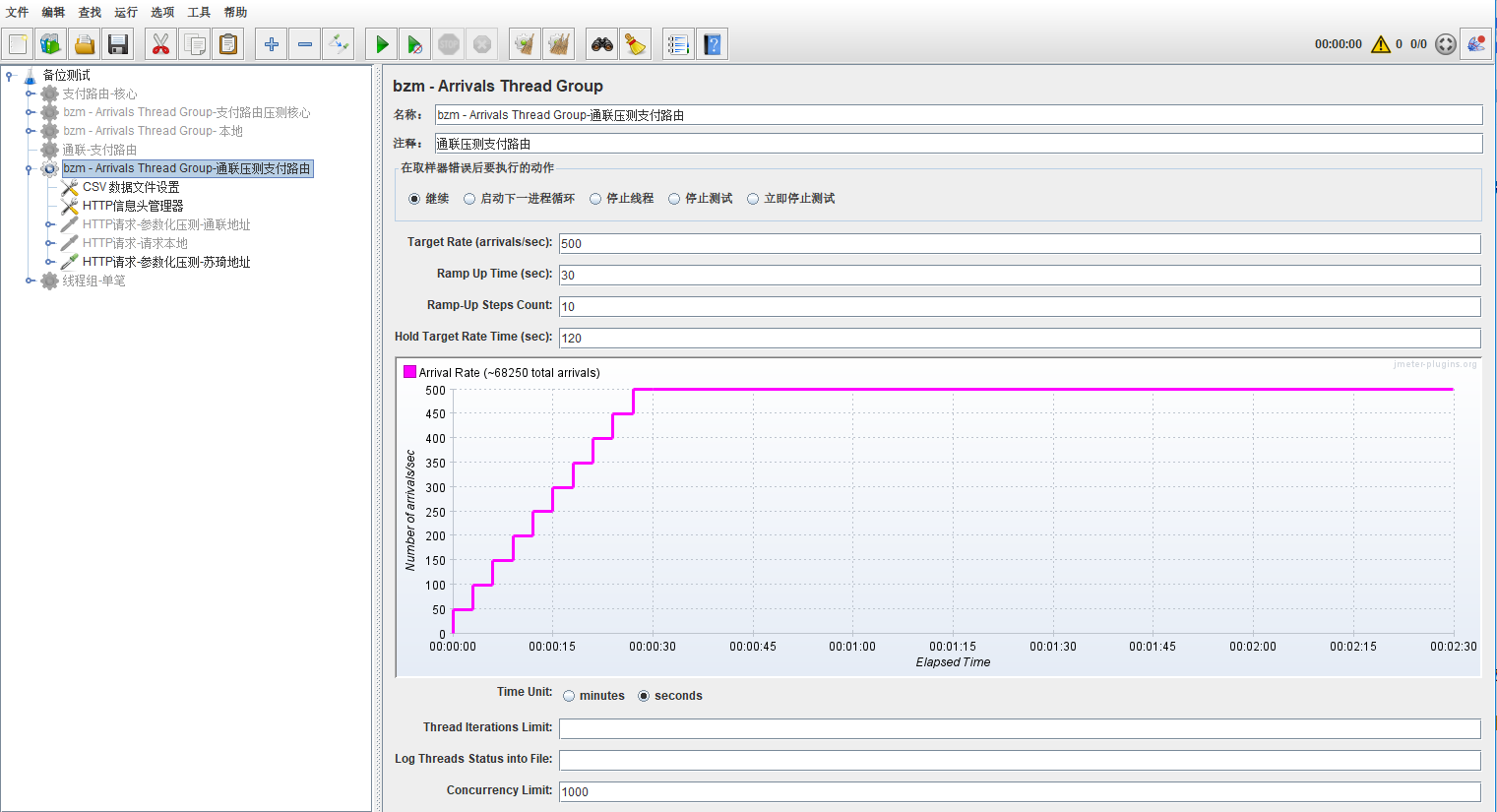Click the Shutdown (grey X) icon
This screenshot has width=1497, height=812.
[482, 44]
